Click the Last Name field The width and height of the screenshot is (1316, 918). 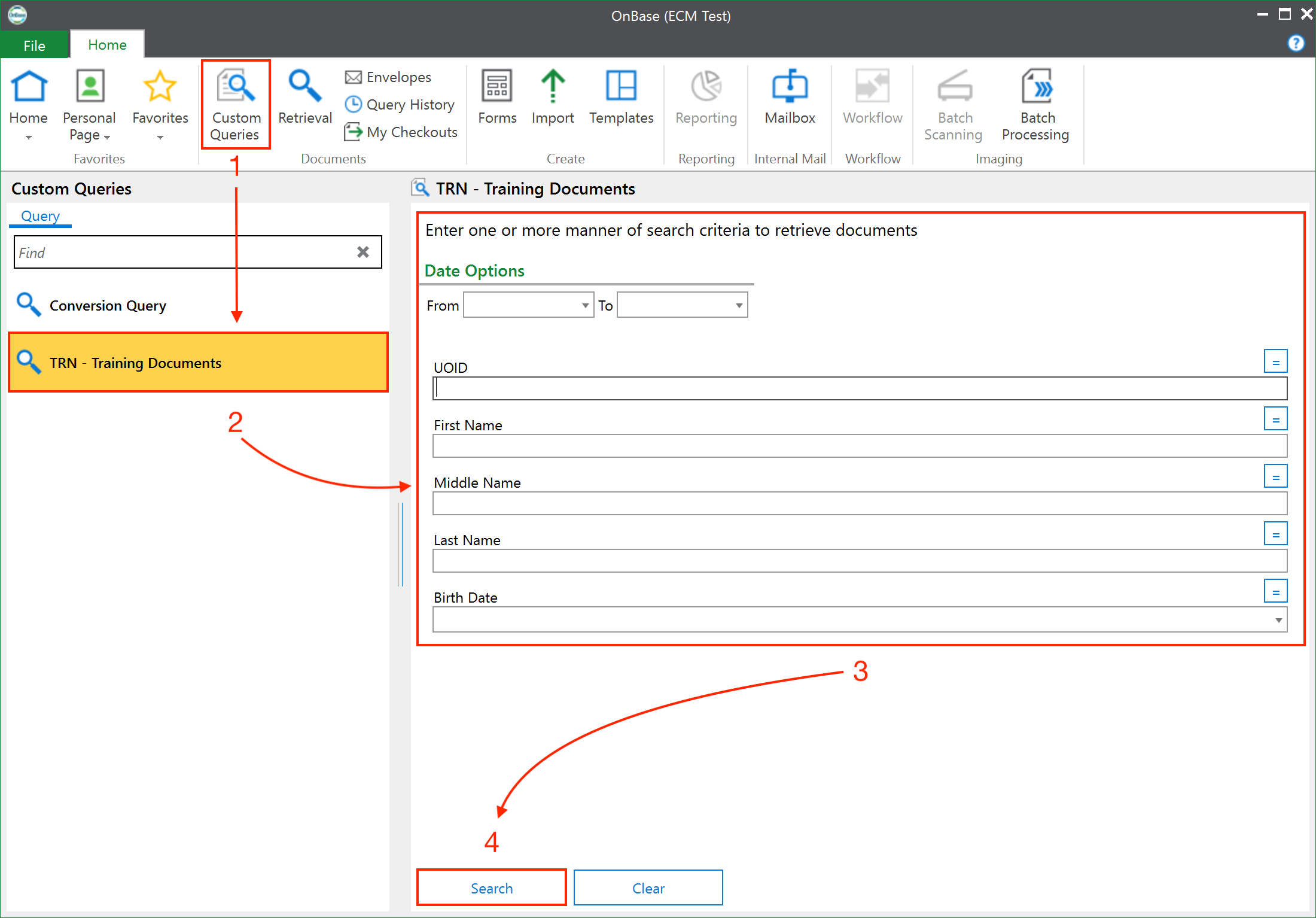point(860,561)
